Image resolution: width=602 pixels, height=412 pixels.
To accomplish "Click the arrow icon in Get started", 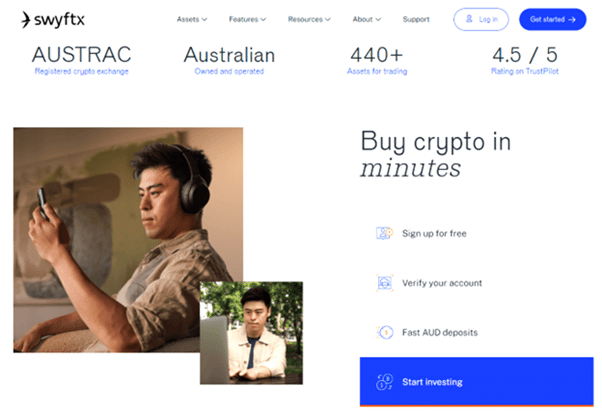I will click(x=572, y=20).
